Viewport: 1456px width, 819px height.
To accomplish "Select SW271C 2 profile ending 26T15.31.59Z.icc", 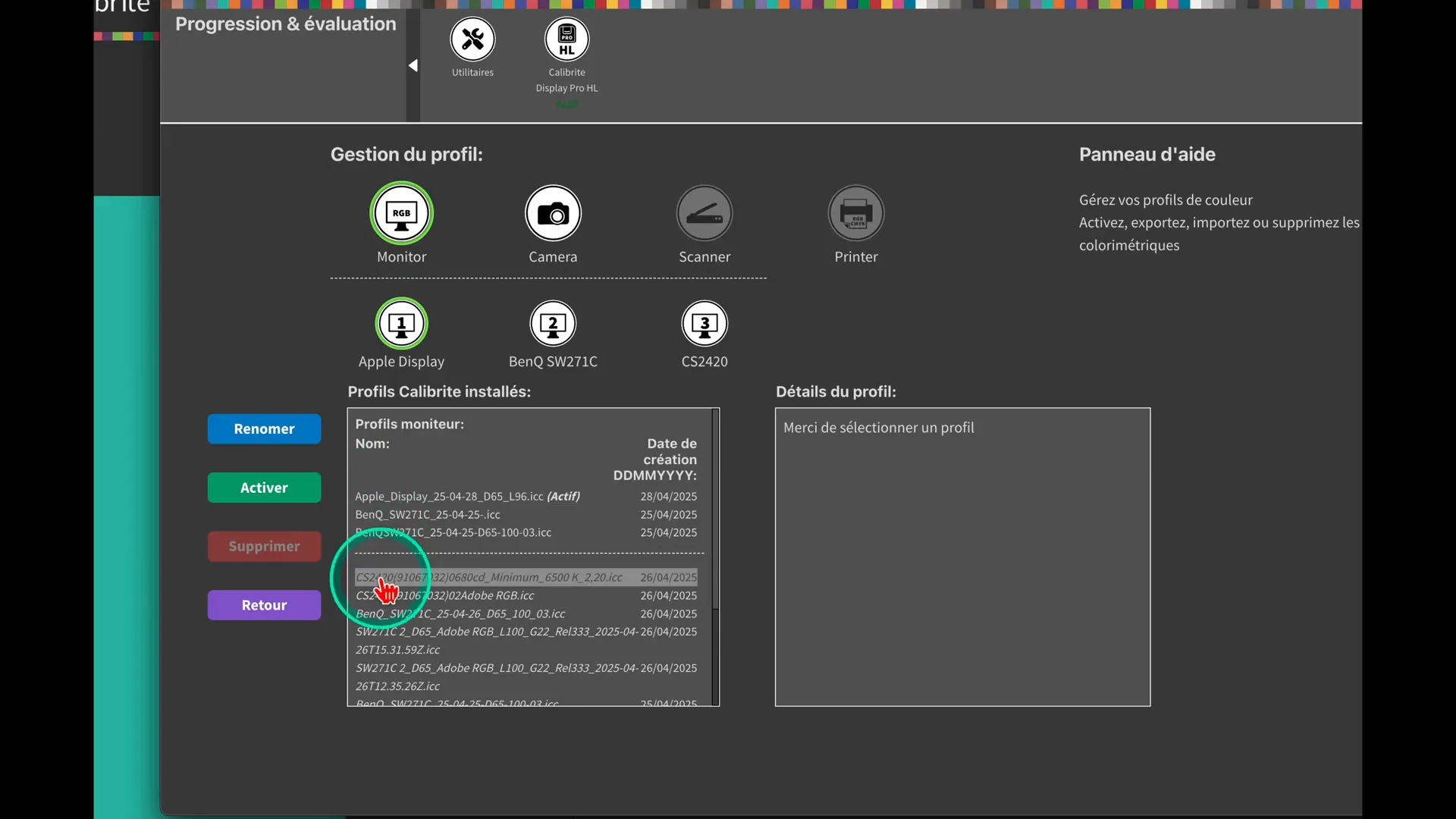I will 526,641.
